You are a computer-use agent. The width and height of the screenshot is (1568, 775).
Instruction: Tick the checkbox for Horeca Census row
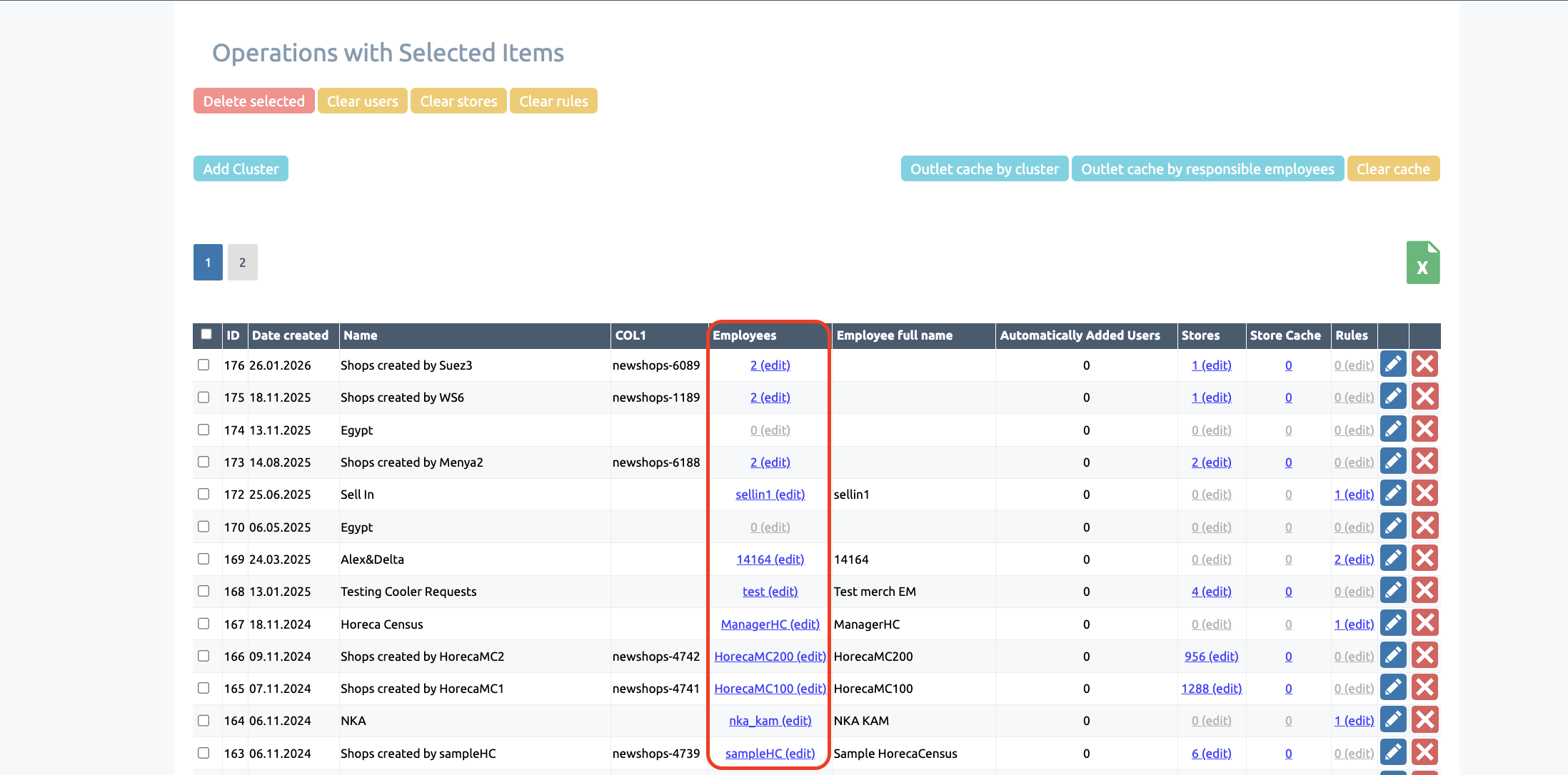tap(203, 624)
